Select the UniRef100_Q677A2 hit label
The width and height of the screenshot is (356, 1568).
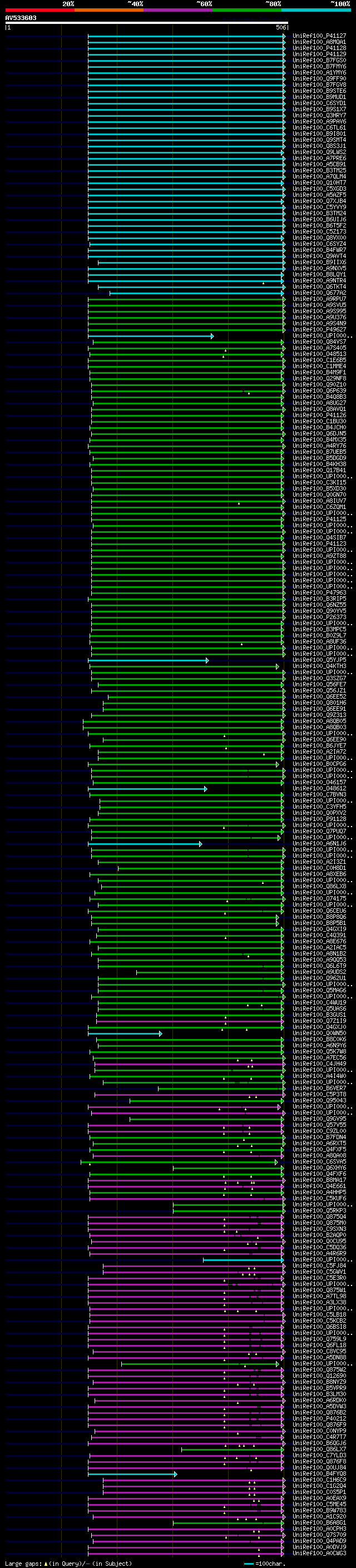pos(319,293)
